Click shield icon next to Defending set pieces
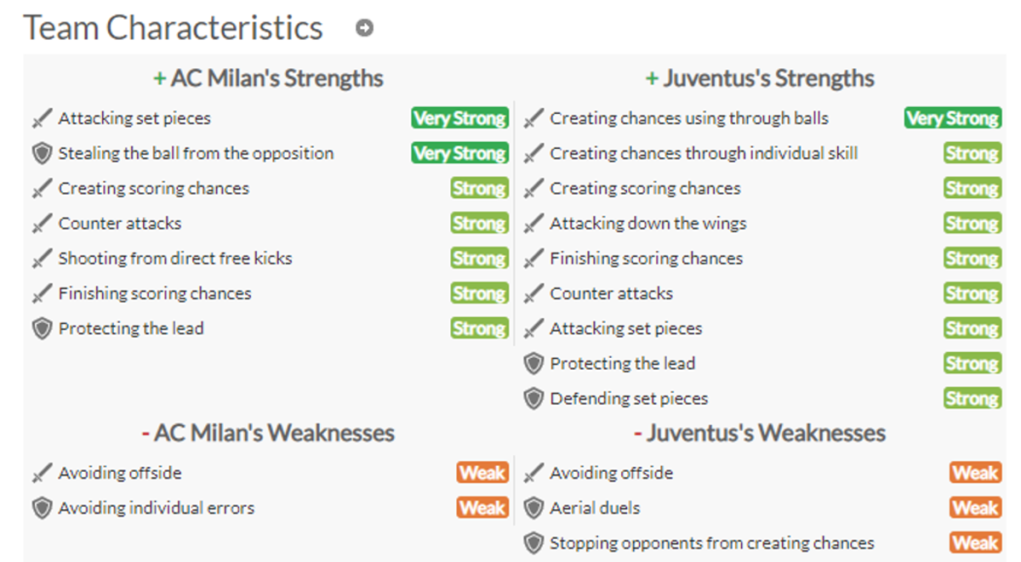 pyautogui.click(x=533, y=399)
